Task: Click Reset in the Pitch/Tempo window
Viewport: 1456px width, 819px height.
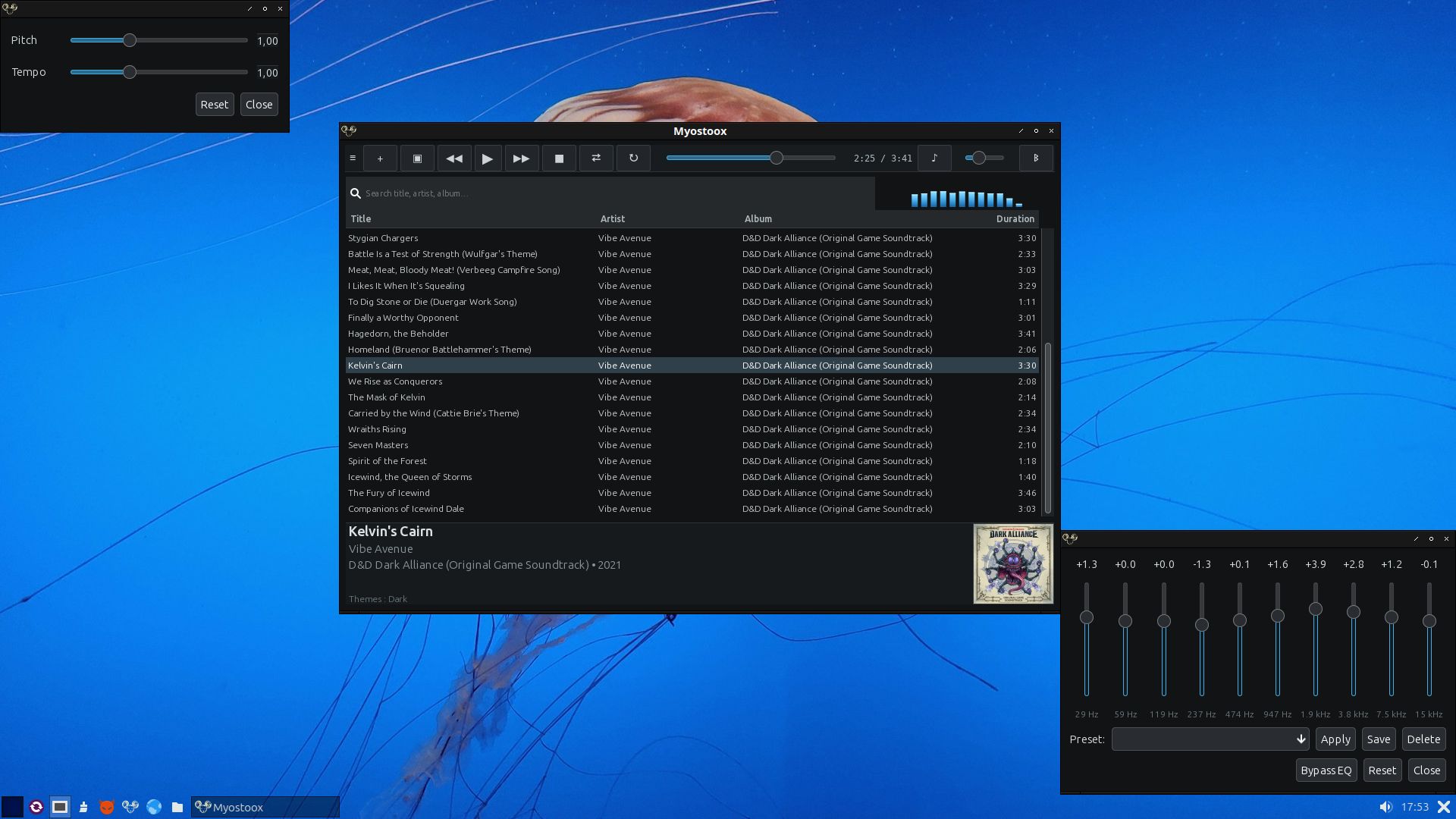Action: tap(215, 105)
